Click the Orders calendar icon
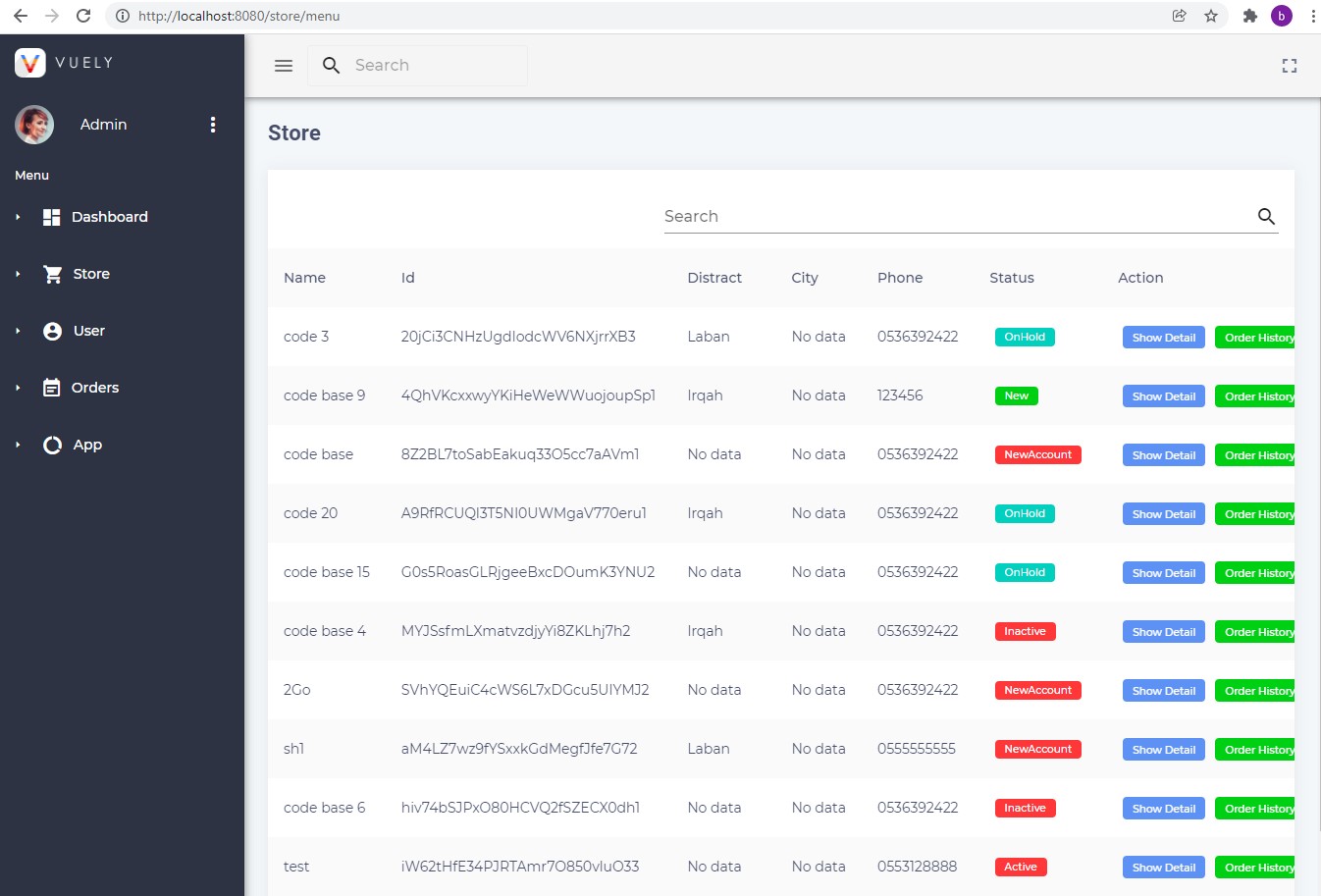1321x896 pixels. 52,388
